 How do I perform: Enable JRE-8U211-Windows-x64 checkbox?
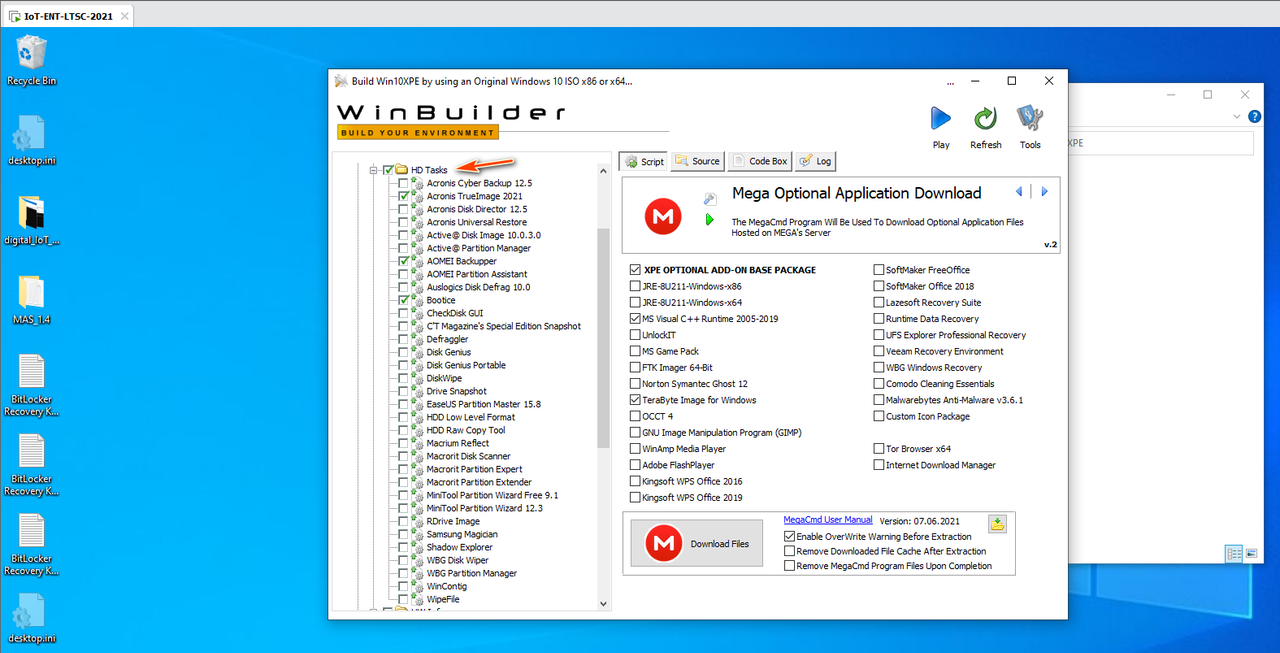(635, 302)
